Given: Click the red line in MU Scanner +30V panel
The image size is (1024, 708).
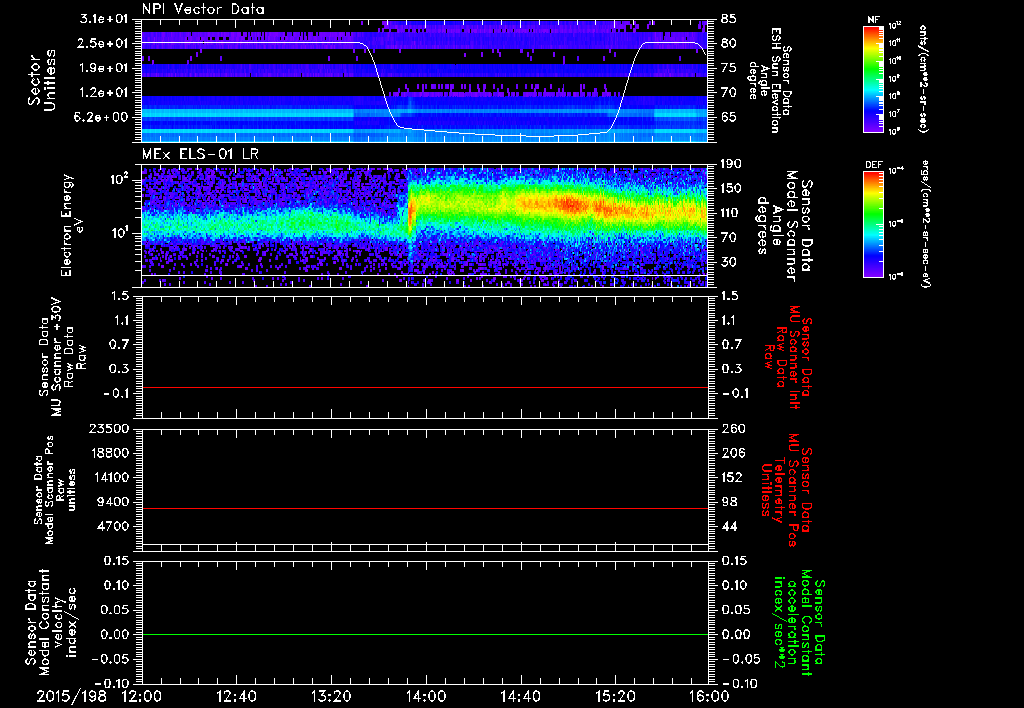Looking at the screenshot, I should 425,387.
